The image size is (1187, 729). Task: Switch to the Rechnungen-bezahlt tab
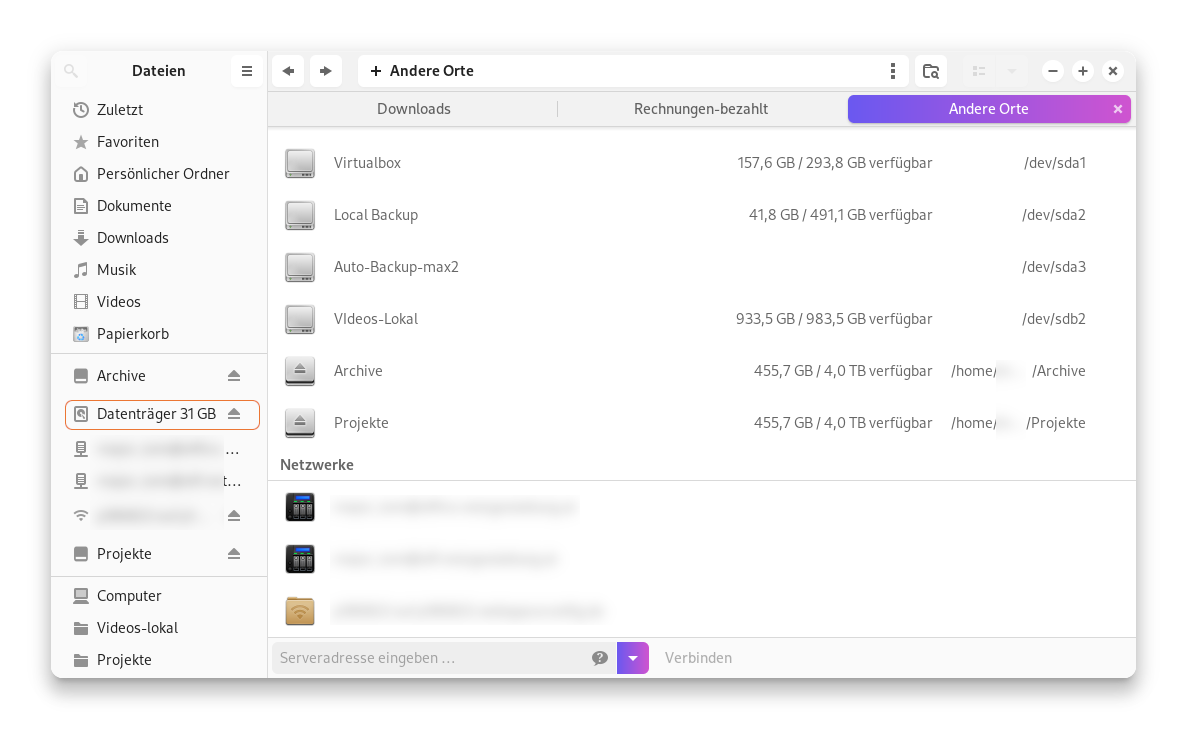click(x=701, y=109)
